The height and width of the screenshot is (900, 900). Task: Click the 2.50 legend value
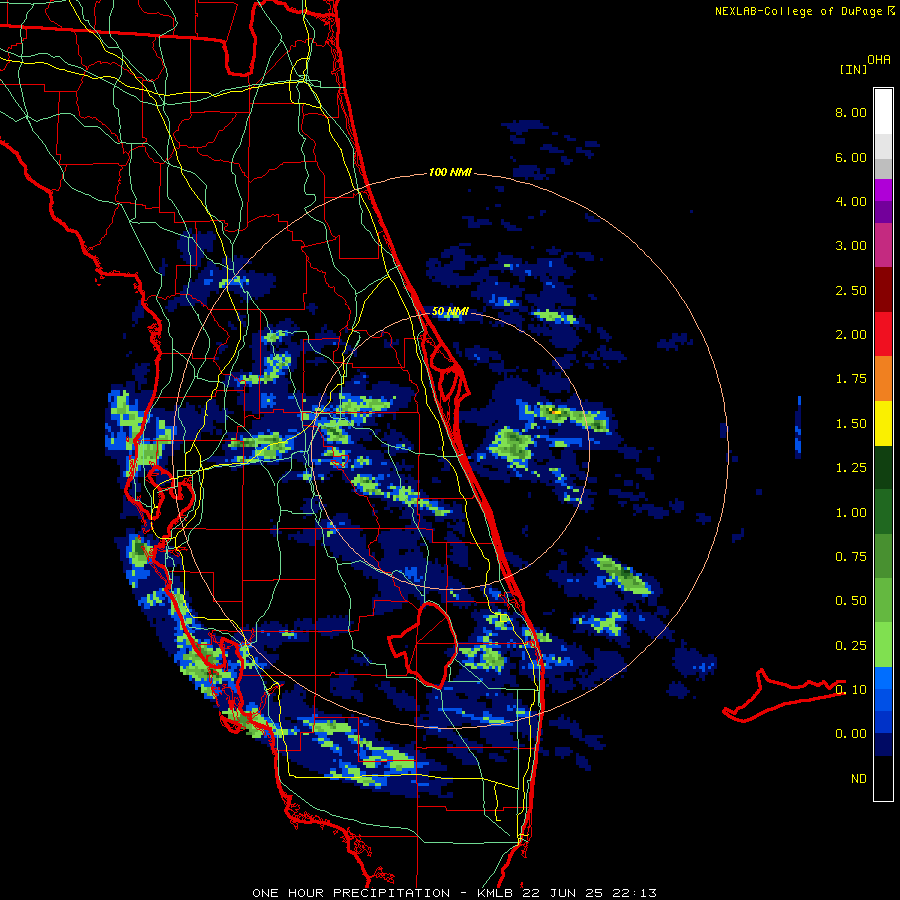click(x=851, y=290)
